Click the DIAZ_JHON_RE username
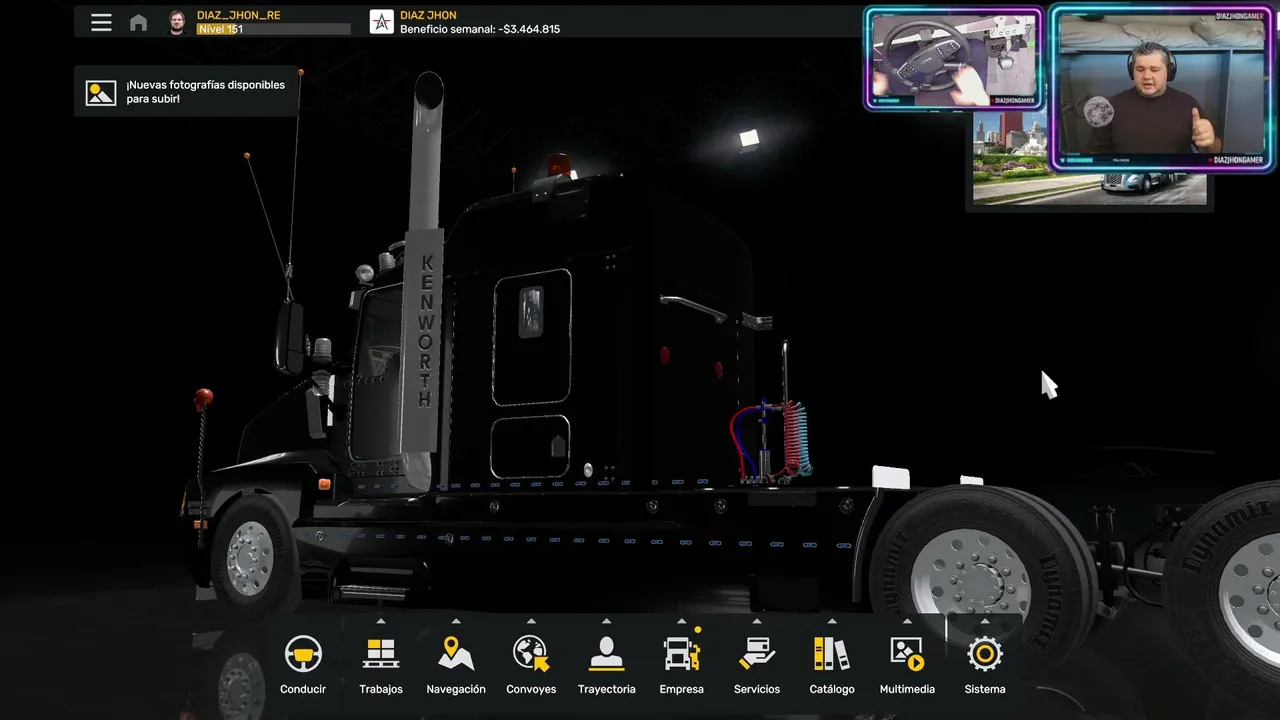1280x720 pixels. [x=238, y=15]
